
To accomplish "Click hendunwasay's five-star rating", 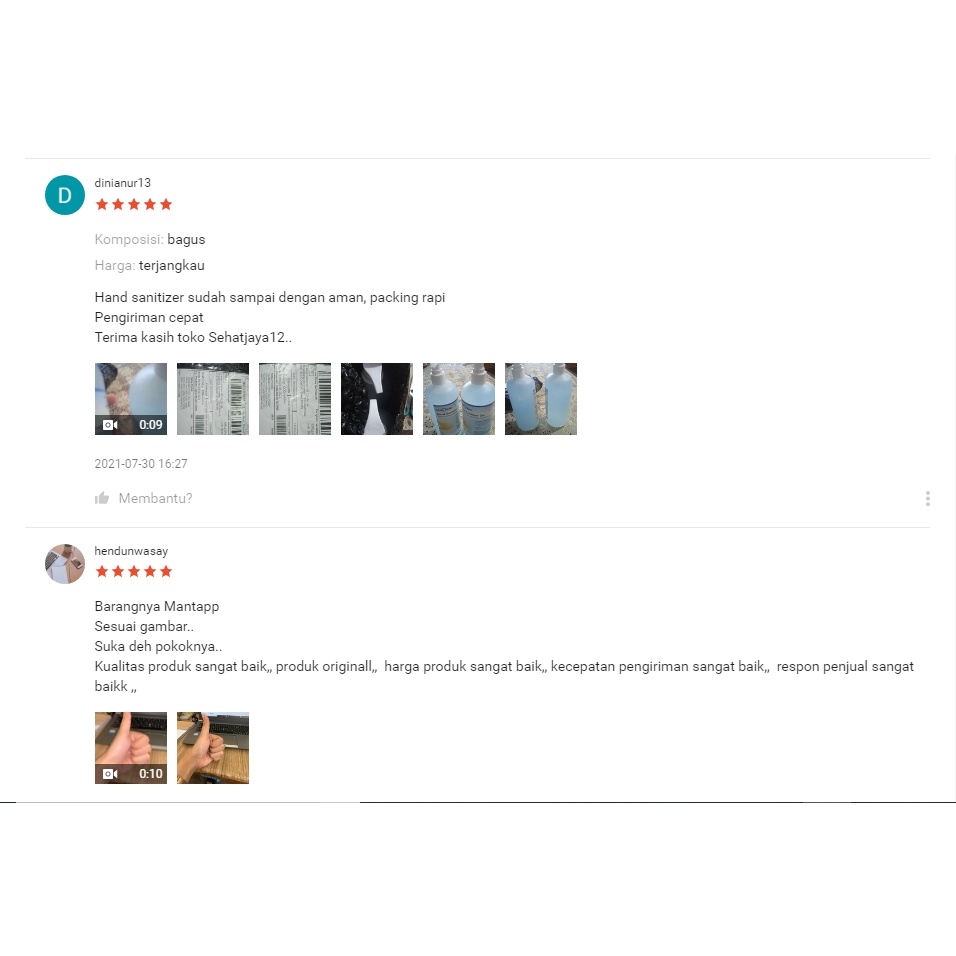I will [134, 571].
